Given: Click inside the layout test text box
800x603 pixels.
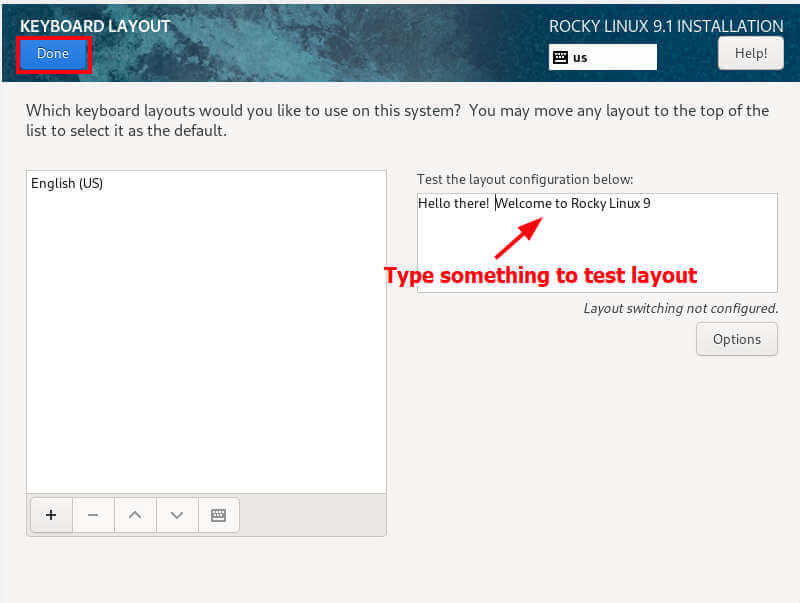Looking at the screenshot, I should (x=597, y=243).
